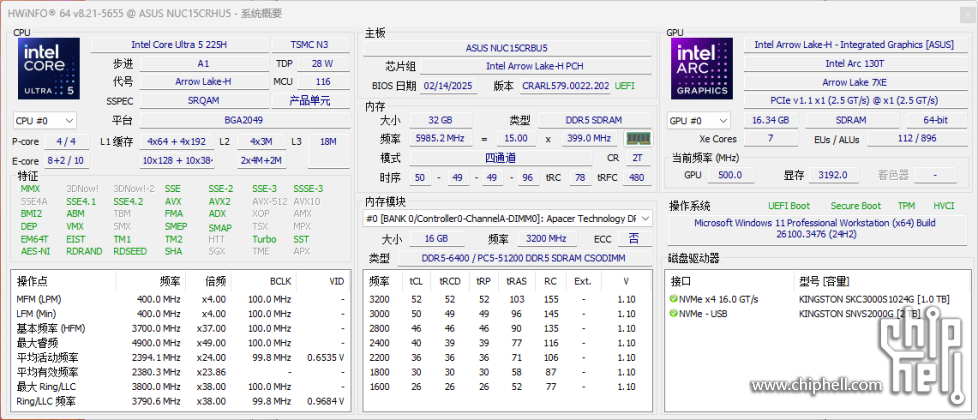Click the MCU value 116

[x=323, y=82]
